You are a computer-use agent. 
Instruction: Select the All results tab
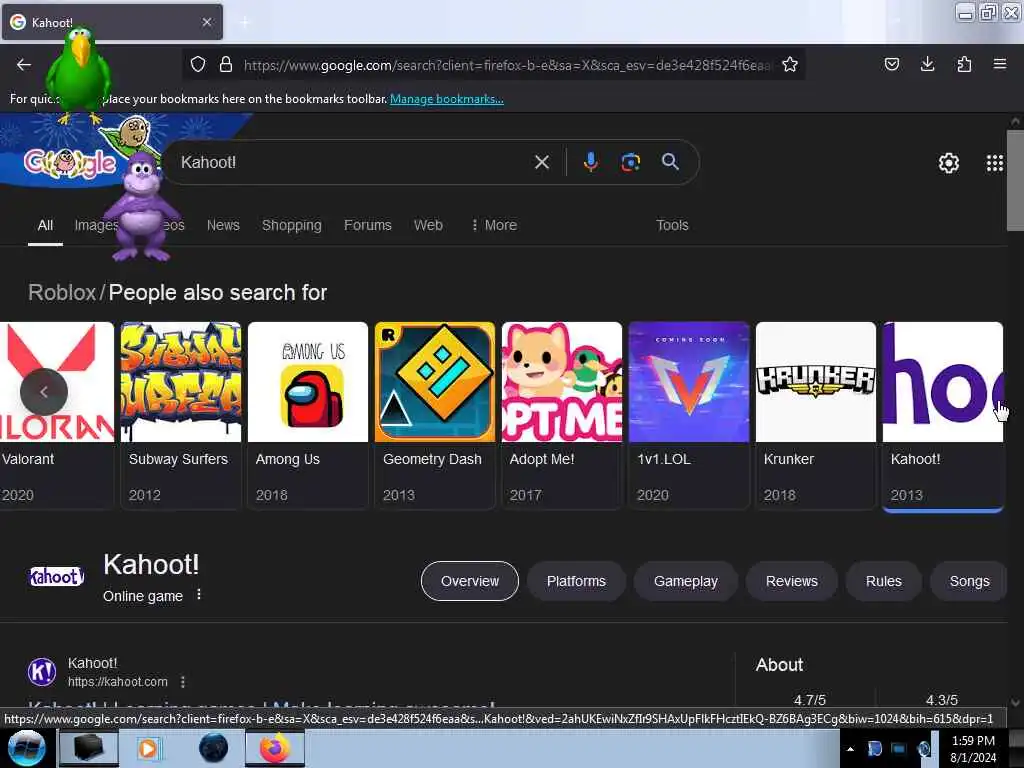[45, 225]
